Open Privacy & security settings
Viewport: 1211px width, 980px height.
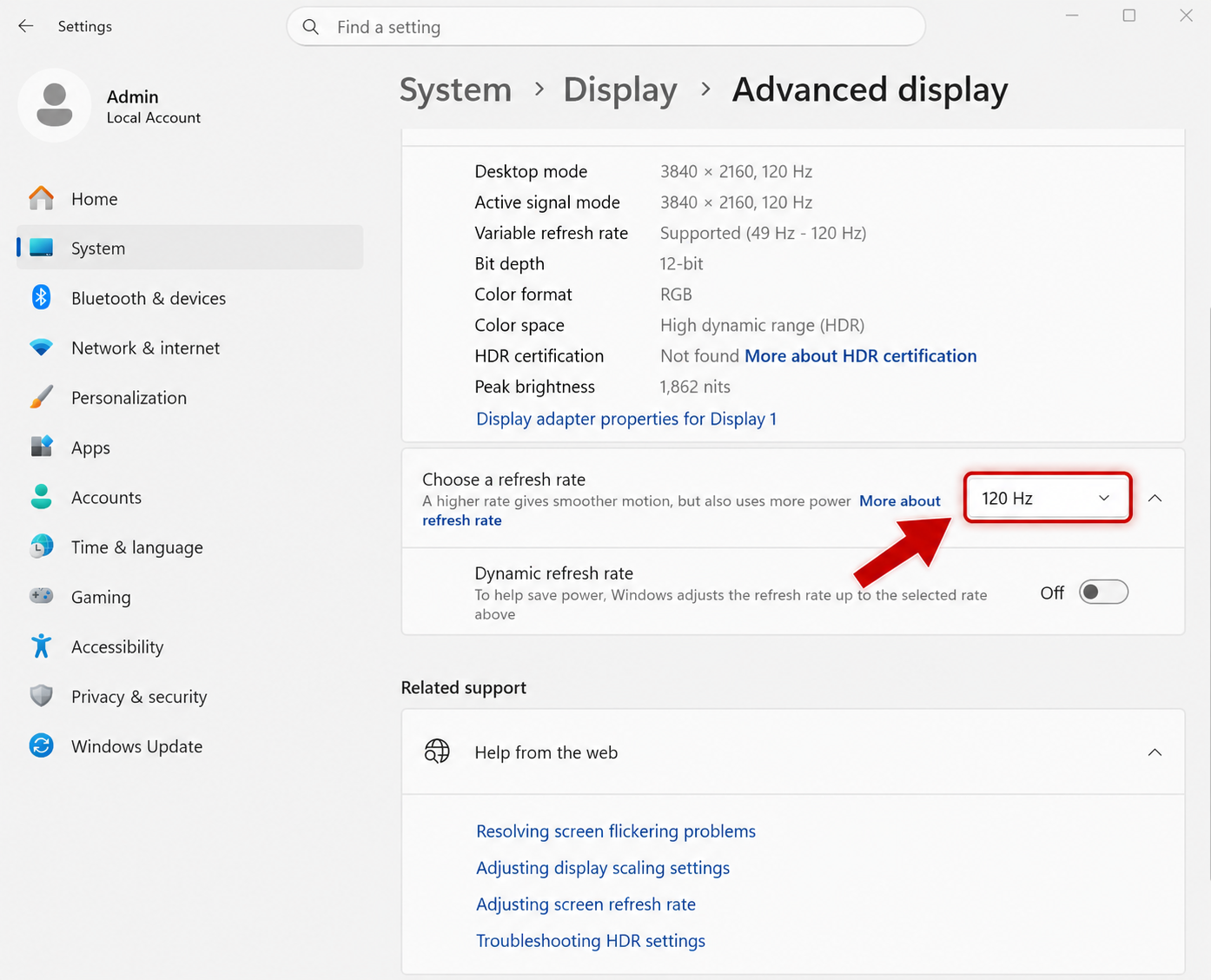(189, 696)
